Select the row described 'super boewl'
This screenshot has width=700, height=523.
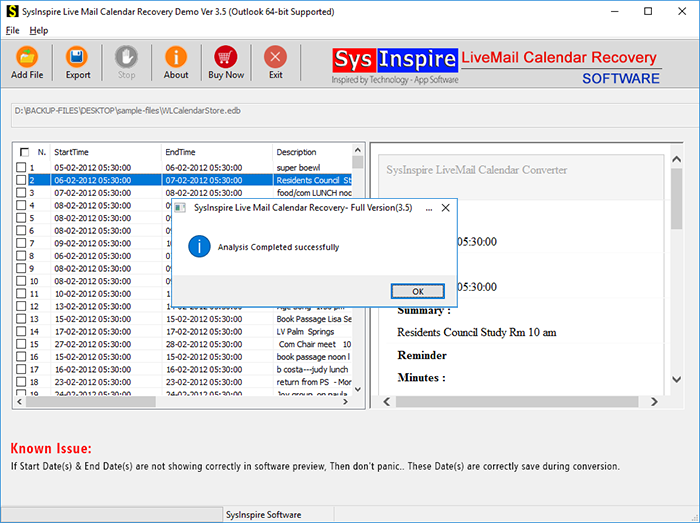click(183, 168)
